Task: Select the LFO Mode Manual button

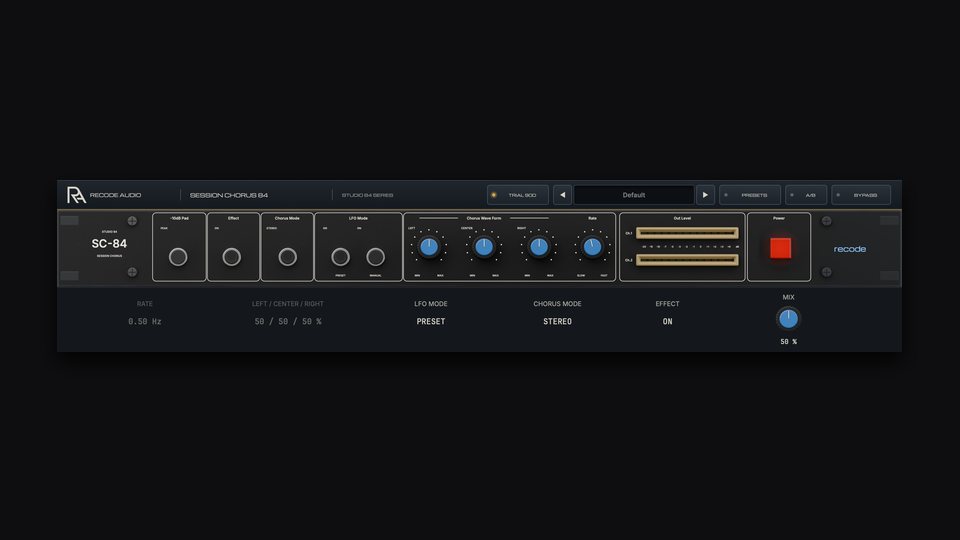Action: (375, 257)
